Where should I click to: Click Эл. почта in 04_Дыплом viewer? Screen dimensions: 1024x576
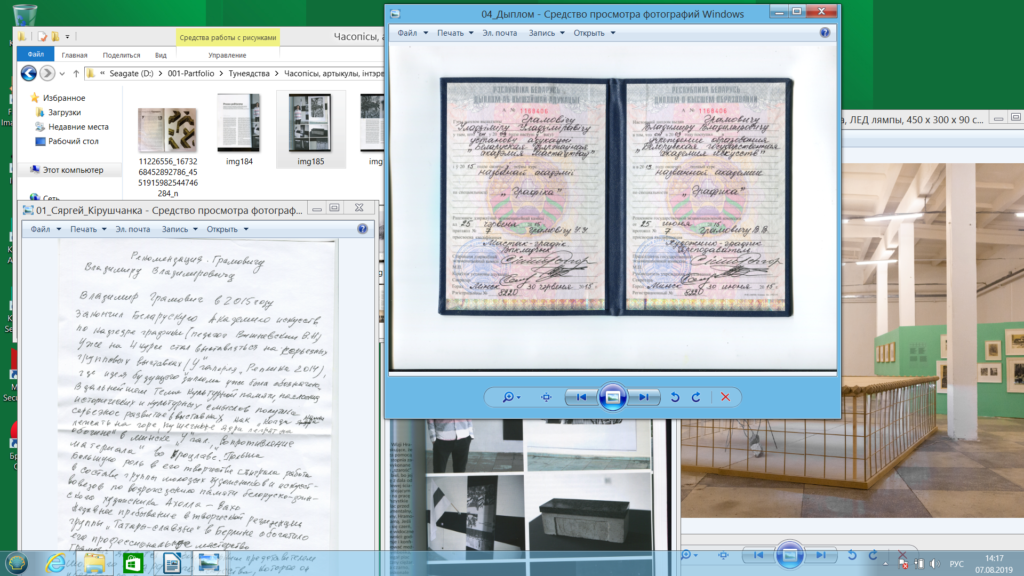[x=500, y=33]
